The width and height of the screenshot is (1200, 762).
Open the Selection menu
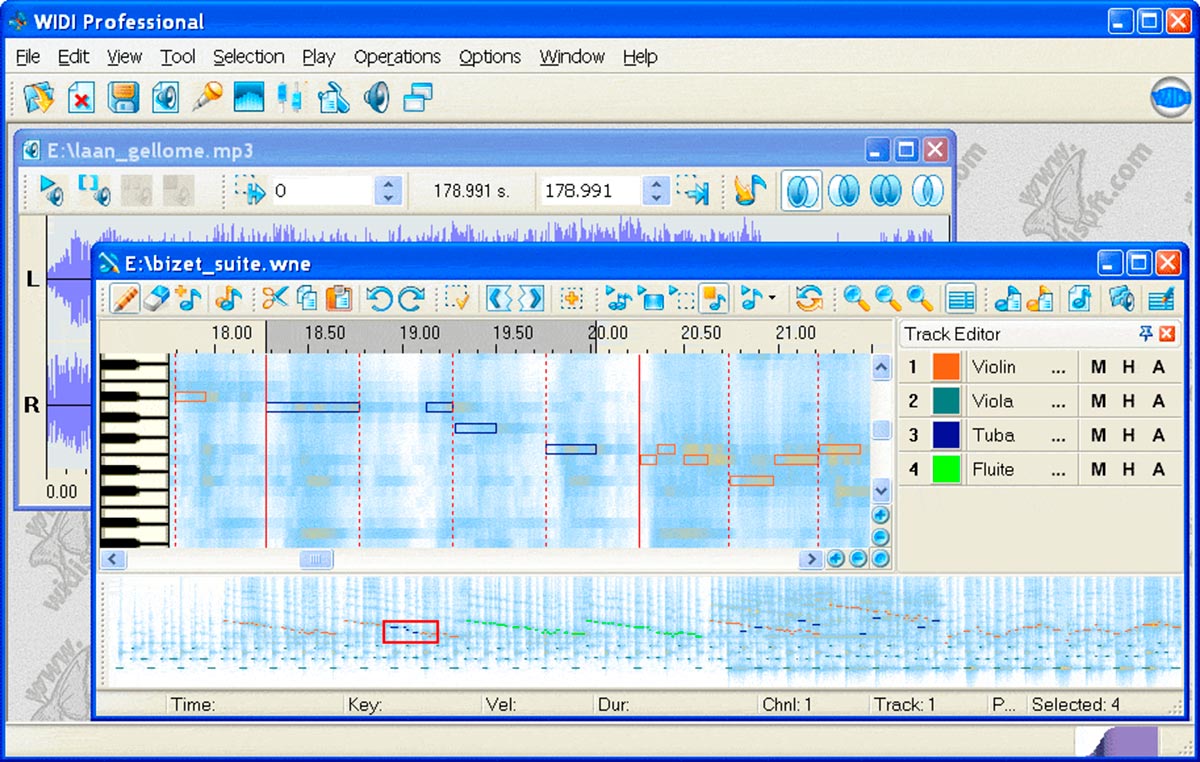click(x=249, y=57)
